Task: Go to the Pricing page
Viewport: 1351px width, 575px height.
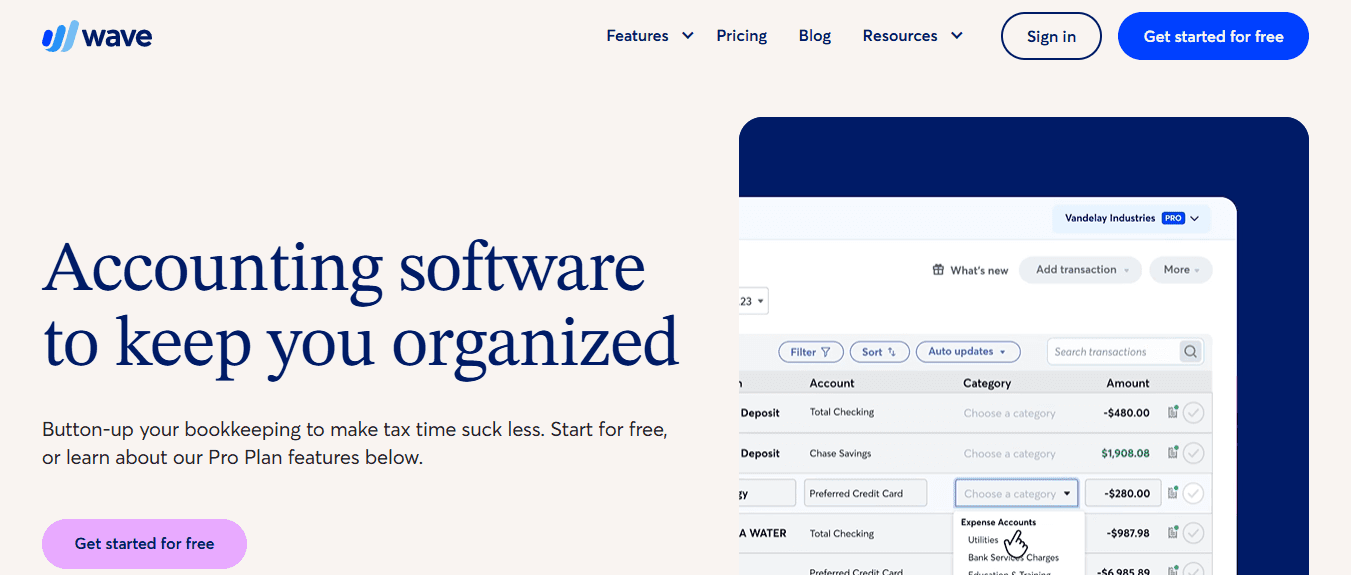Action: tap(742, 36)
